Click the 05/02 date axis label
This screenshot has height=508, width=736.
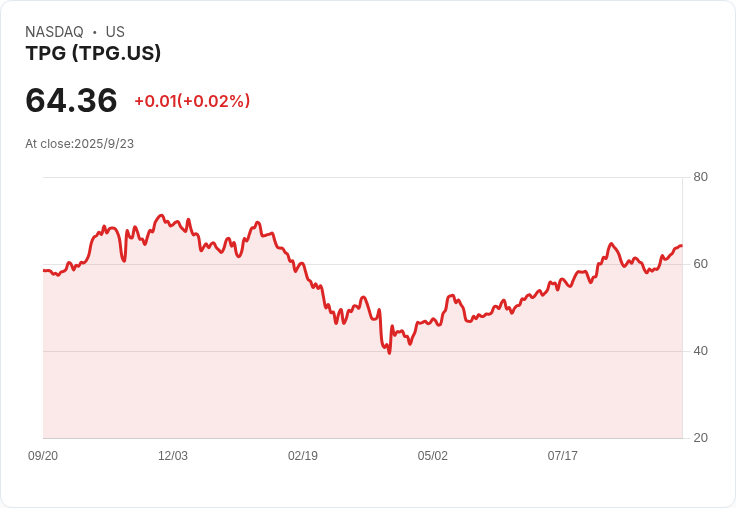click(x=433, y=456)
